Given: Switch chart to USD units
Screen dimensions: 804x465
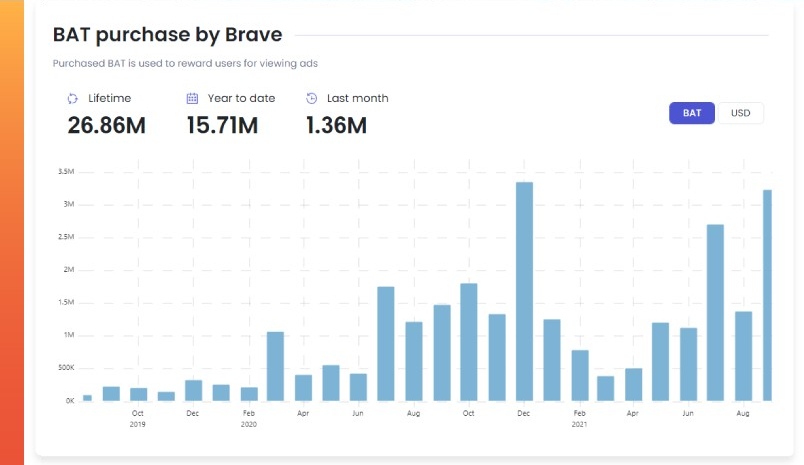Looking at the screenshot, I should tap(740, 113).
